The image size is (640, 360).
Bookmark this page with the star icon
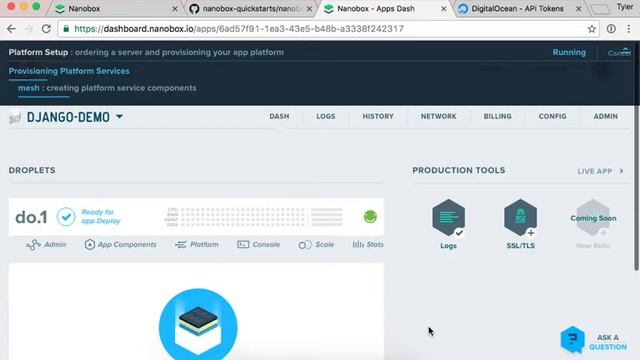(x=591, y=29)
